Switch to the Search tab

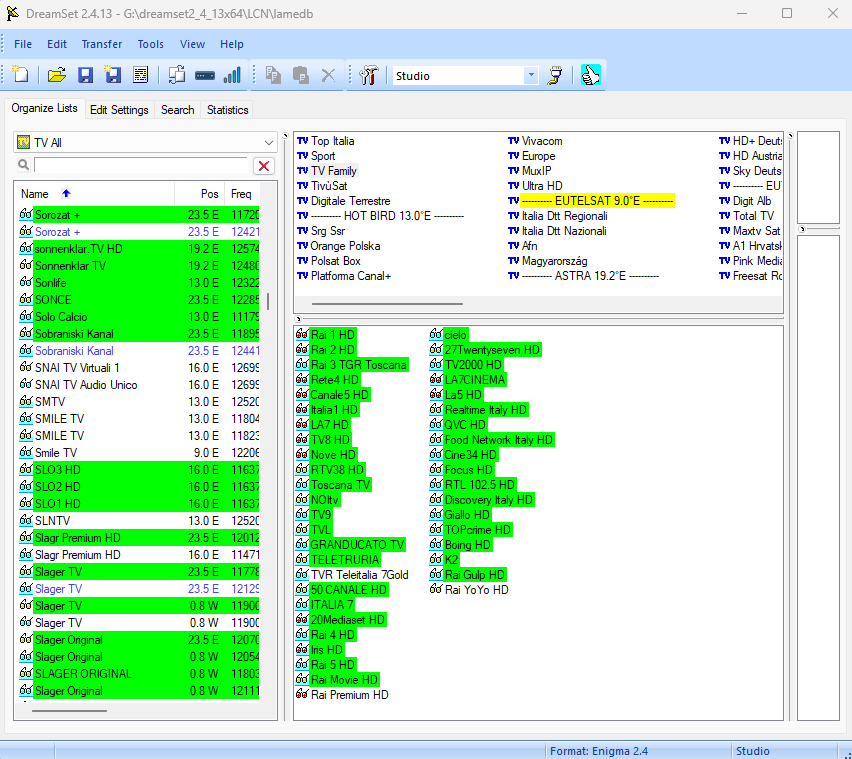point(177,110)
